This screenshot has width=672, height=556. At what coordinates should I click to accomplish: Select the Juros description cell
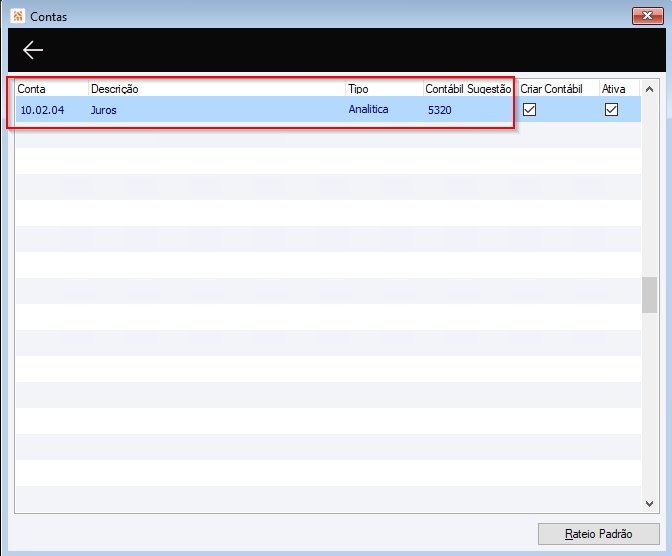coord(217,110)
